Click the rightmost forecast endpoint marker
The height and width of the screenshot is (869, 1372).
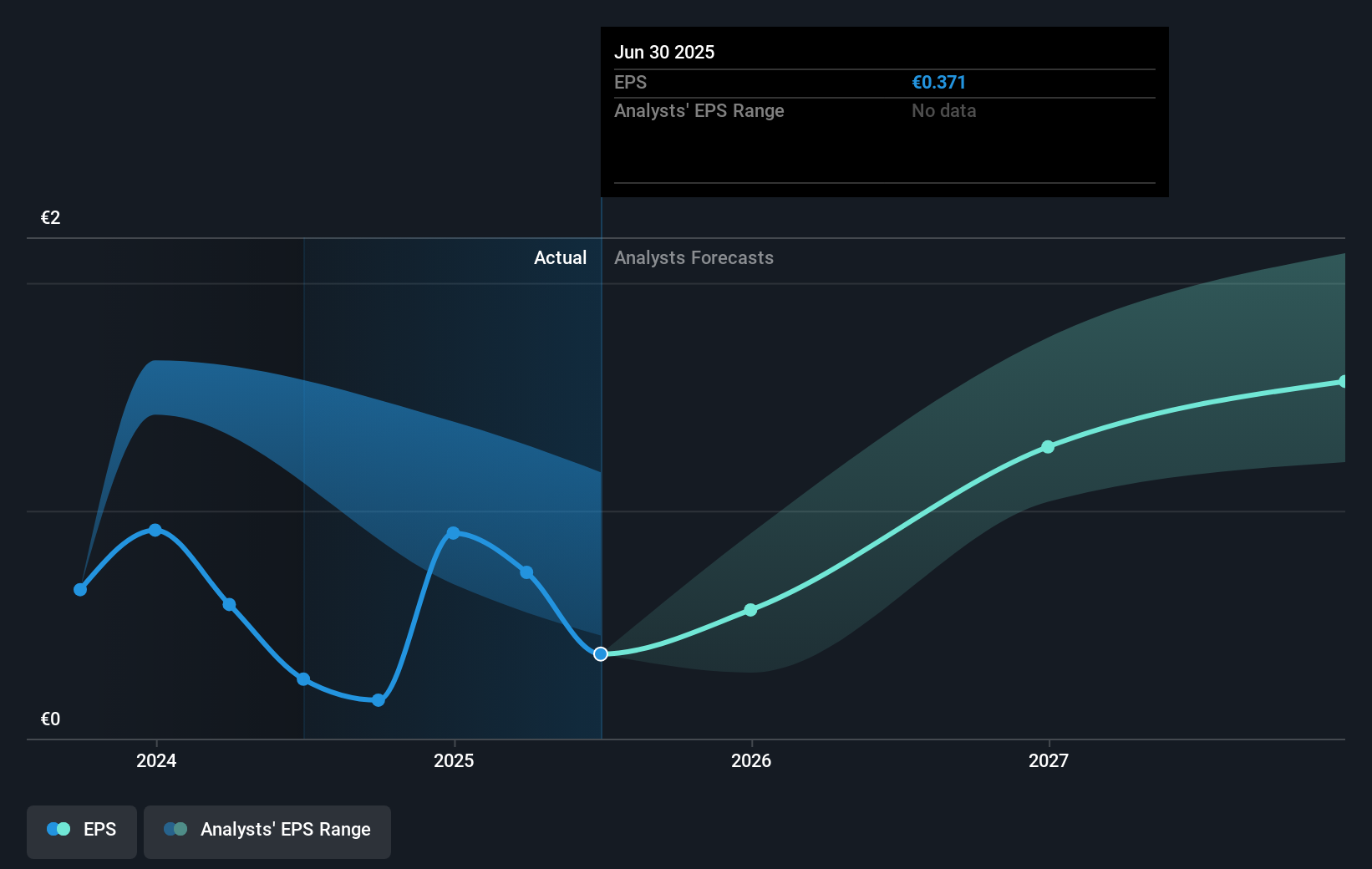pyautogui.click(x=1344, y=382)
